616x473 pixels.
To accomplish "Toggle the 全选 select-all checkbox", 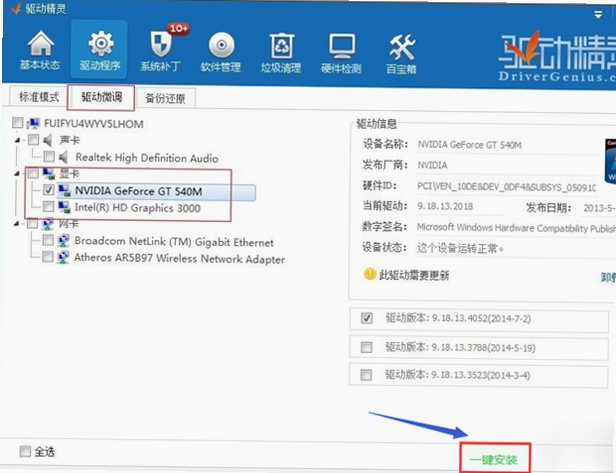I will [x=25, y=451].
